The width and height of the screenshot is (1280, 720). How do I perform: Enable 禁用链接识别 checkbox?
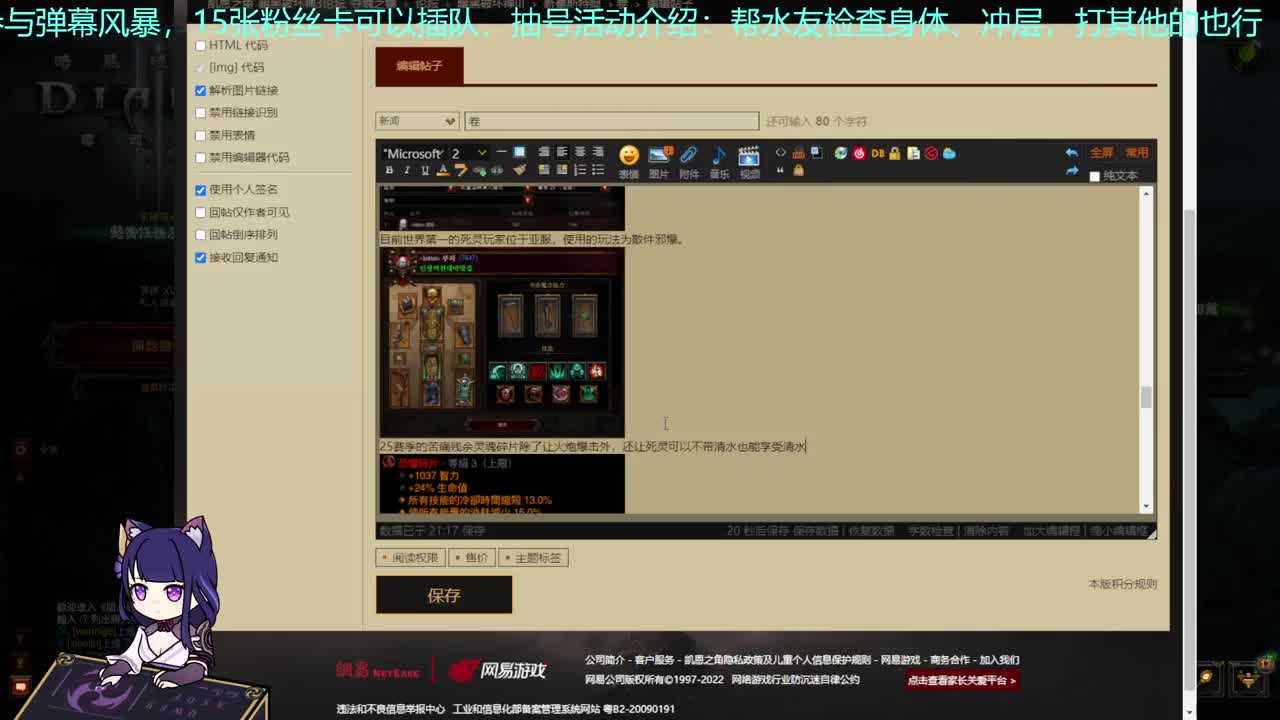point(200,112)
